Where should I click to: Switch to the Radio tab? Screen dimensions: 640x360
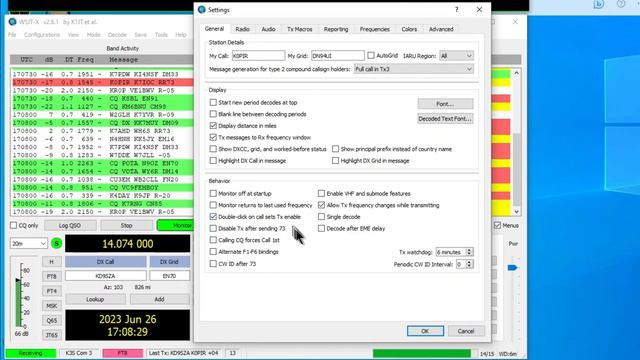coord(242,29)
